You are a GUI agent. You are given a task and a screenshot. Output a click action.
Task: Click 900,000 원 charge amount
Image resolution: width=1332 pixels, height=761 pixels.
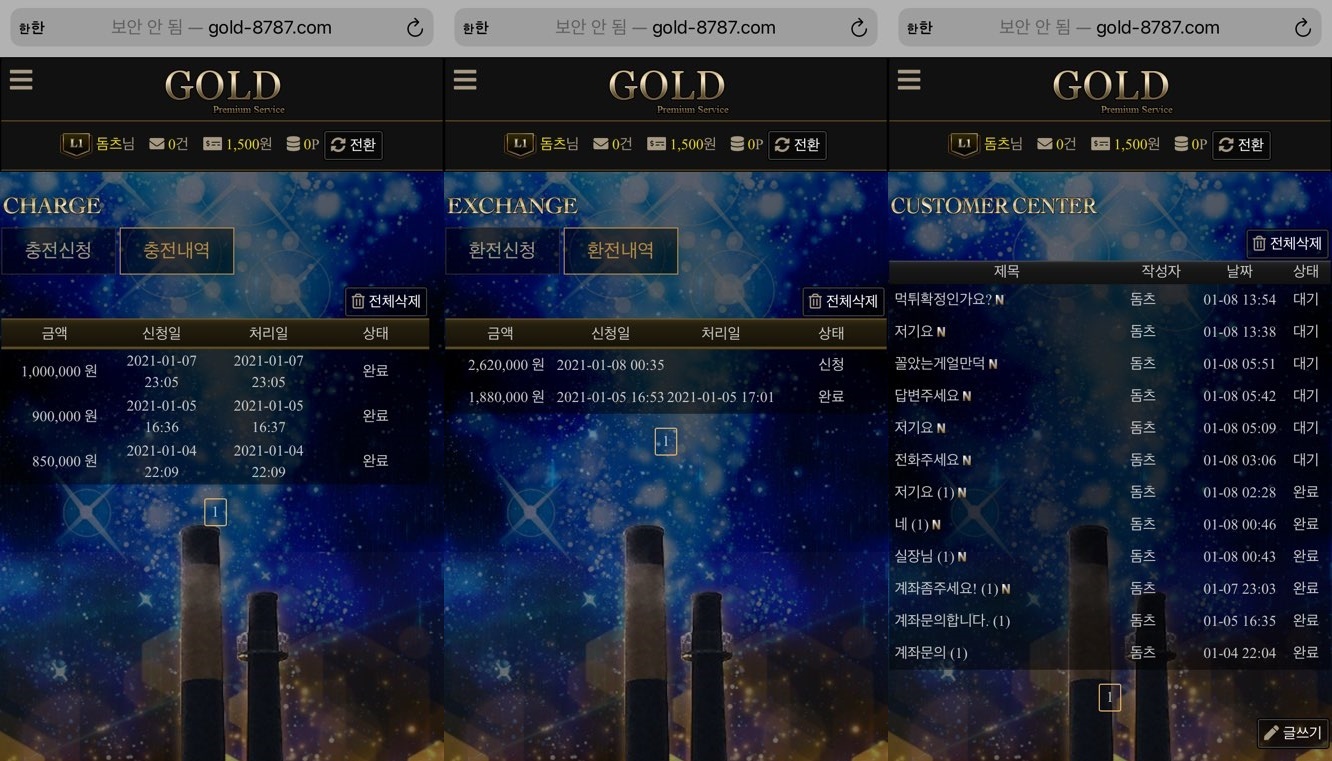[64, 416]
